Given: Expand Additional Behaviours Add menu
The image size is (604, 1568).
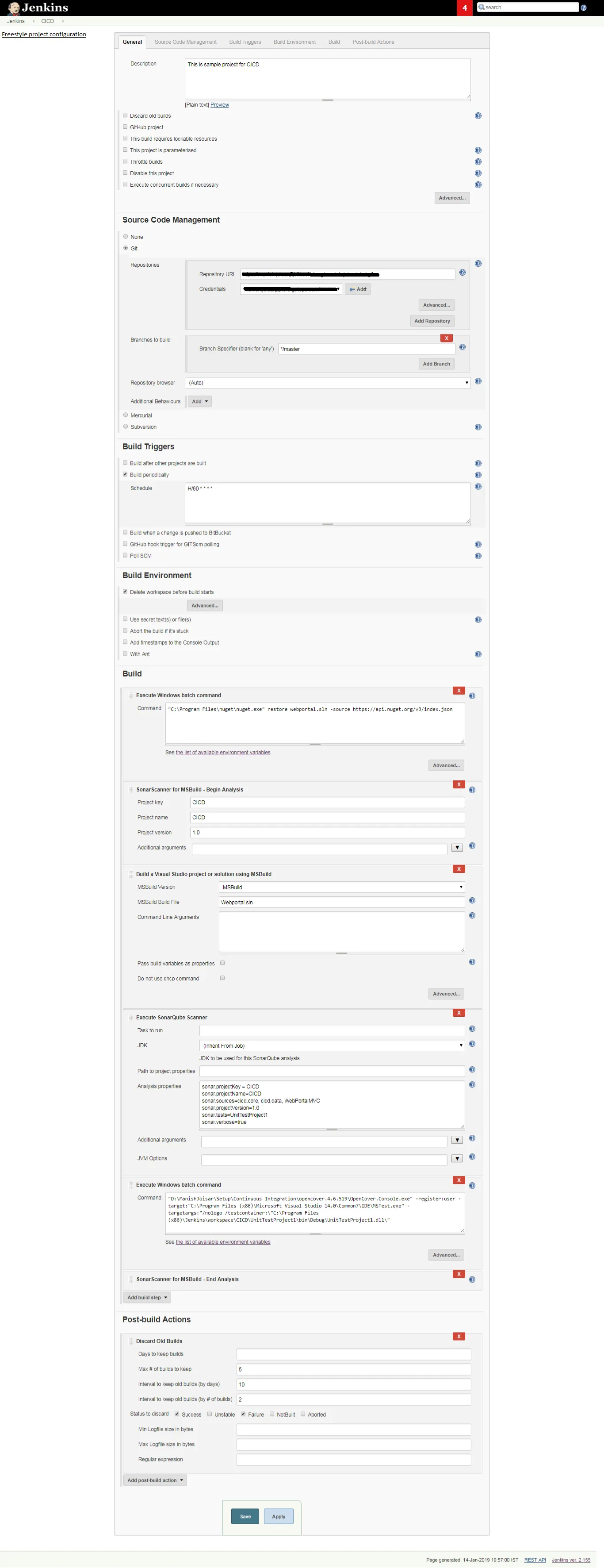Looking at the screenshot, I should pyautogui.click(x=199, y=402).
